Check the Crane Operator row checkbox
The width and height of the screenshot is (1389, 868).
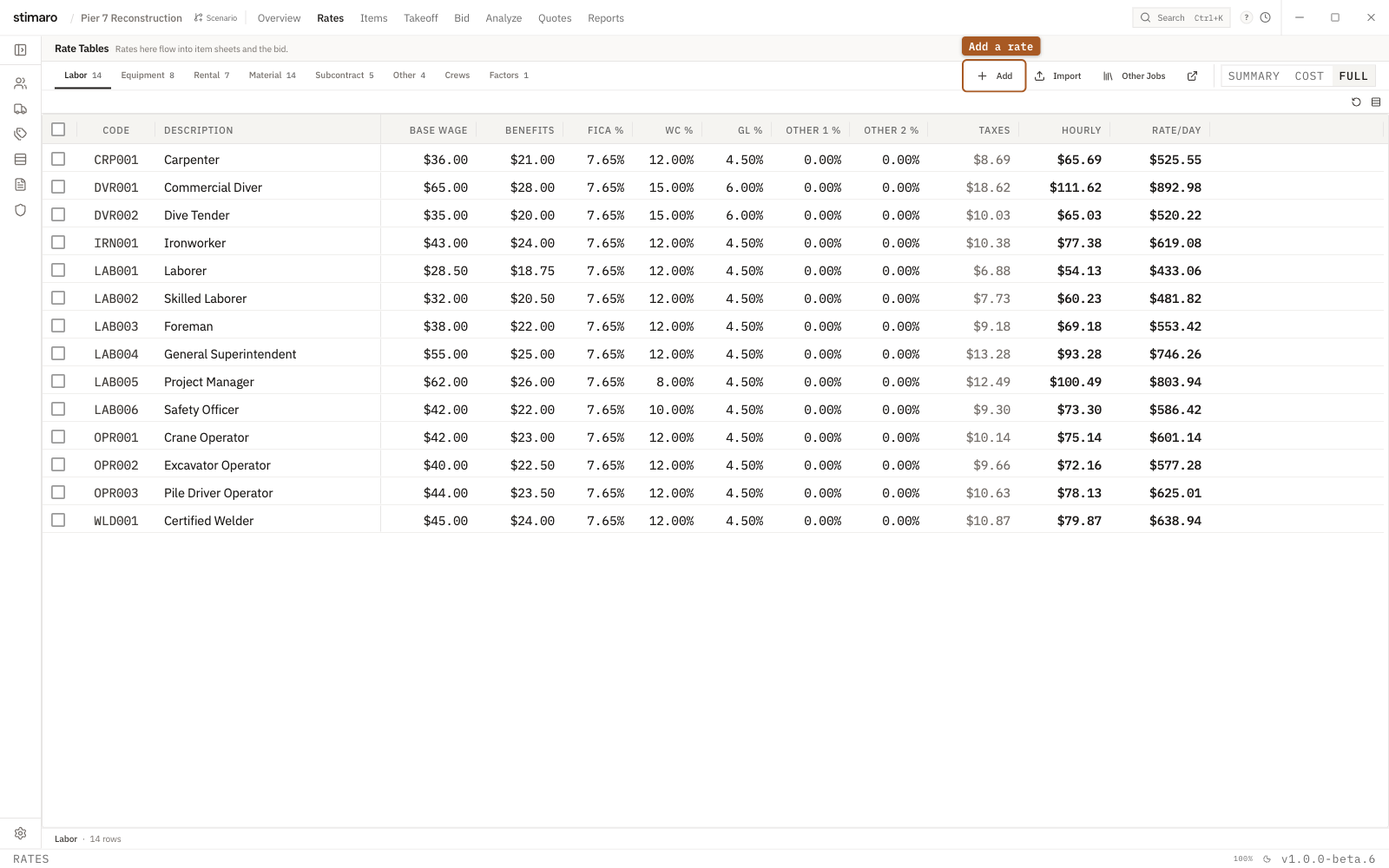coord(58,437)
